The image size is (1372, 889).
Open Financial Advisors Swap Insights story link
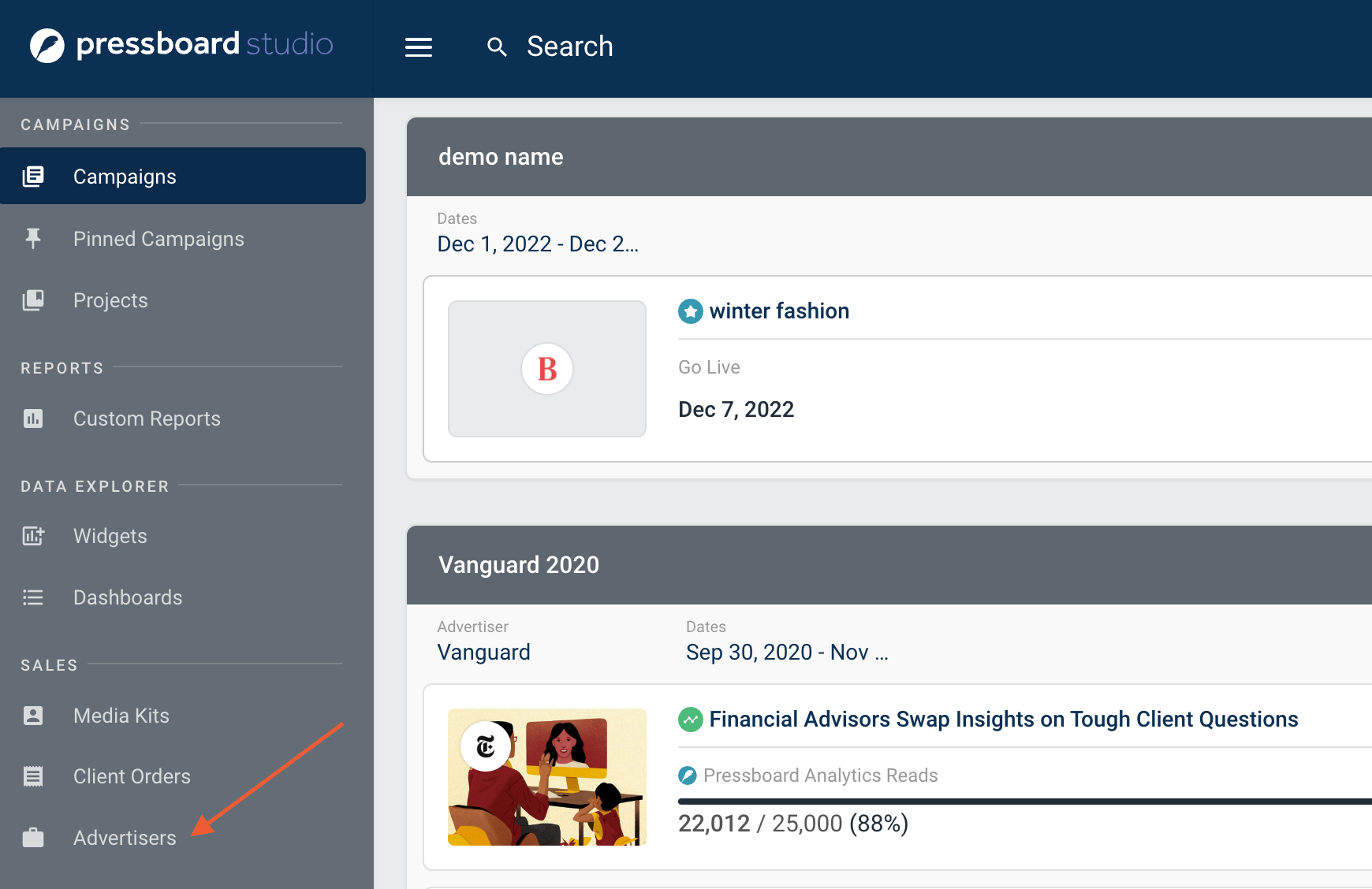tap(1004, 719)
